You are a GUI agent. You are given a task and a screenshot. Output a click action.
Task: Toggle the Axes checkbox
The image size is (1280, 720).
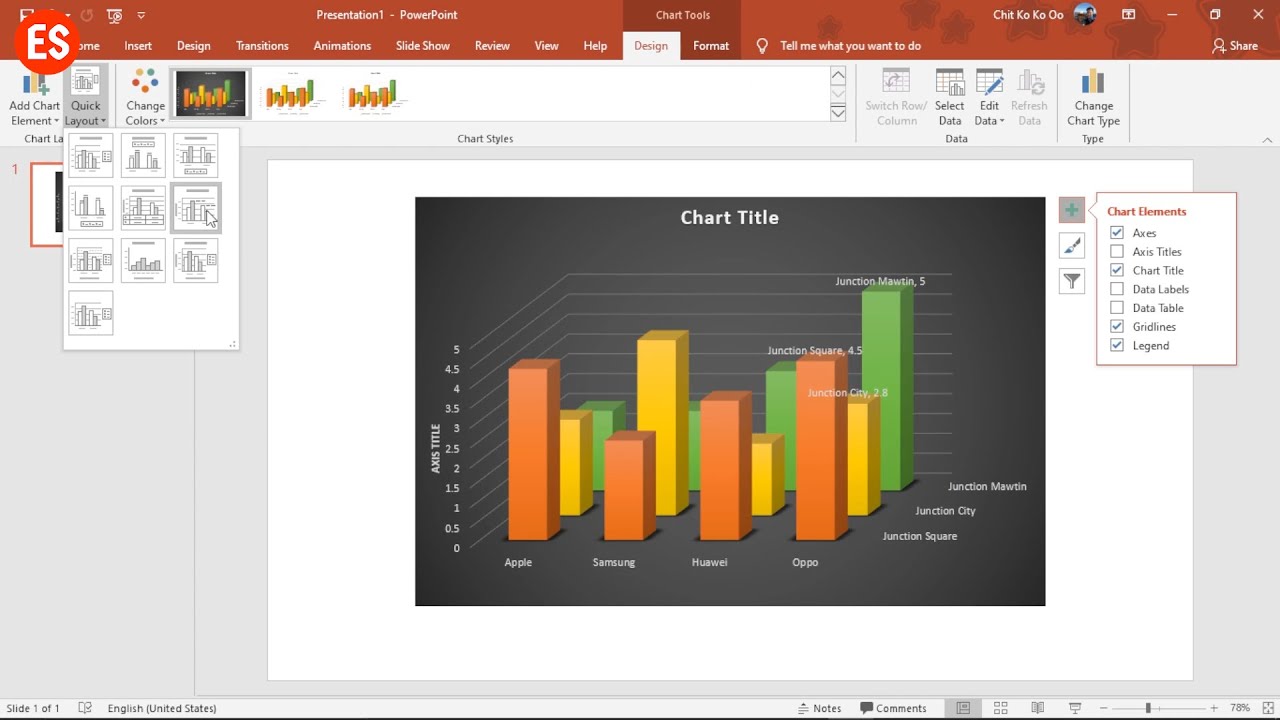[x=1117, y=233]
